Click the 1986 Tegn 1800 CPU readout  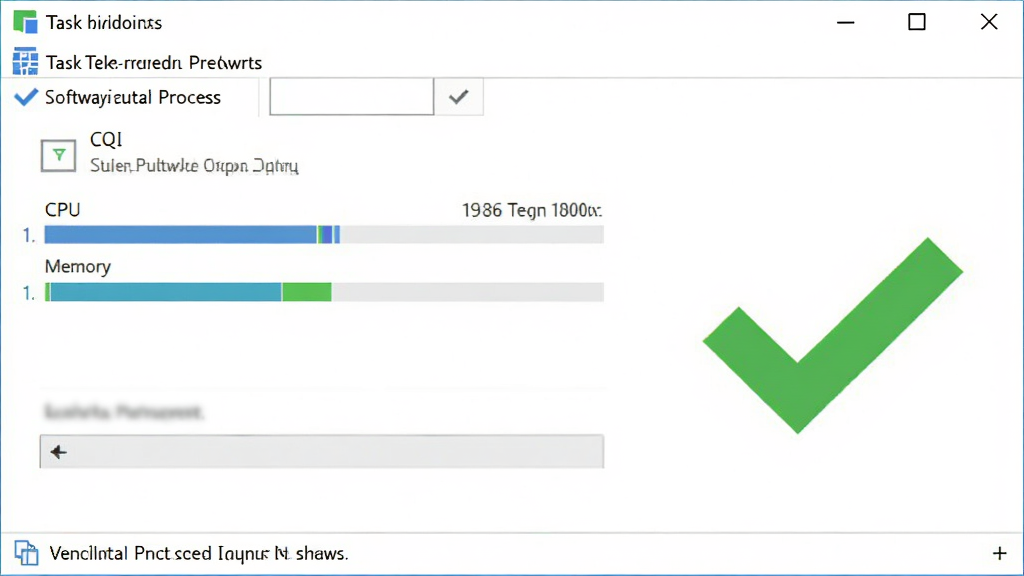[532, 210]
